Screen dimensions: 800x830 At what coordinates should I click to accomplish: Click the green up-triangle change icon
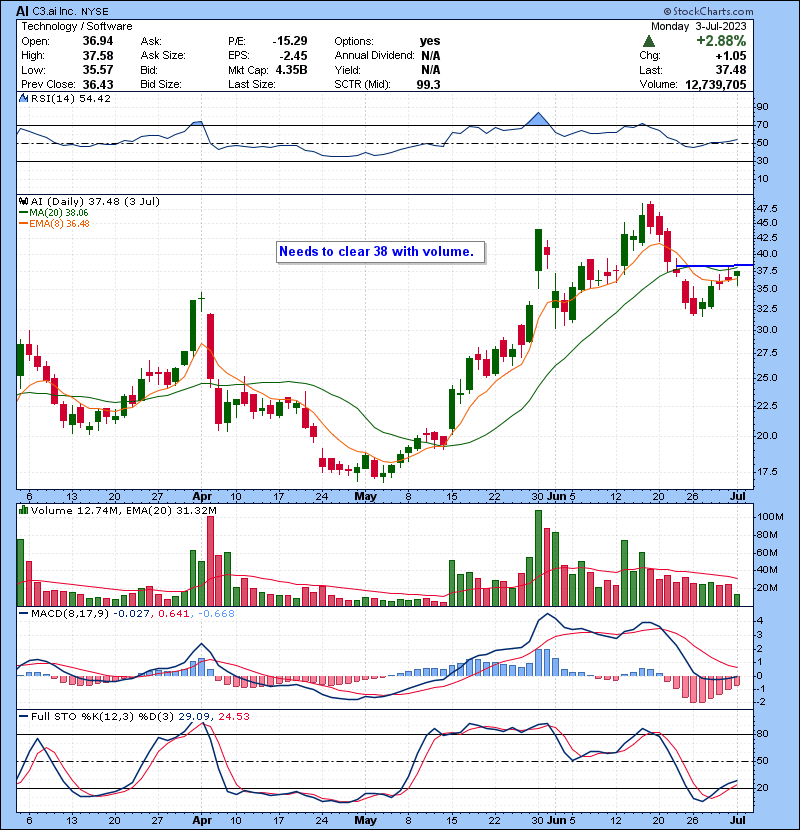click(649, 41)
